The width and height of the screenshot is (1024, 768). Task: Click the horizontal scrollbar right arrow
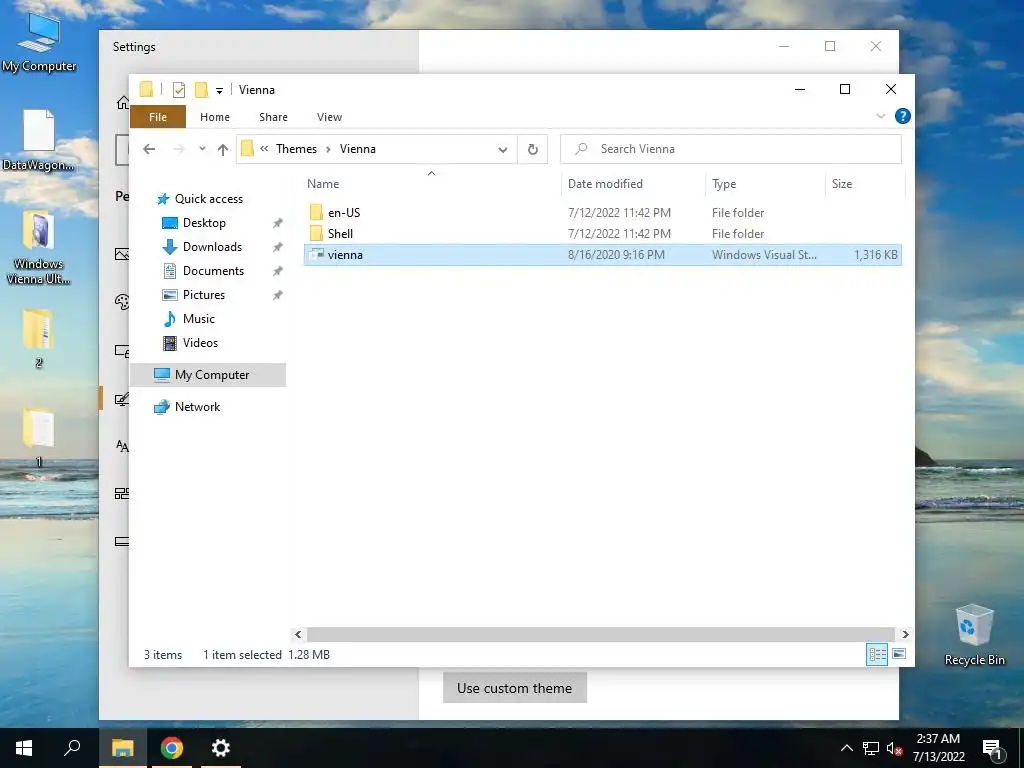tap(905, 634)
